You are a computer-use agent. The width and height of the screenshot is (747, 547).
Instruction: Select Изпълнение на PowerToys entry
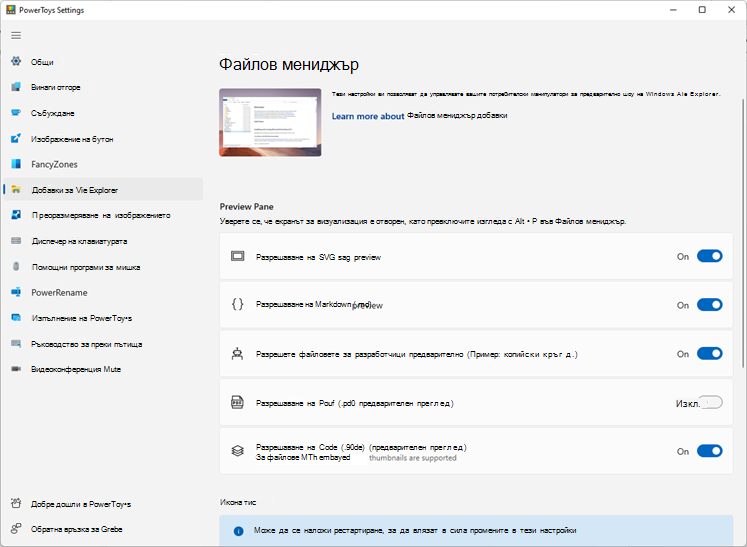pos(103,318)
